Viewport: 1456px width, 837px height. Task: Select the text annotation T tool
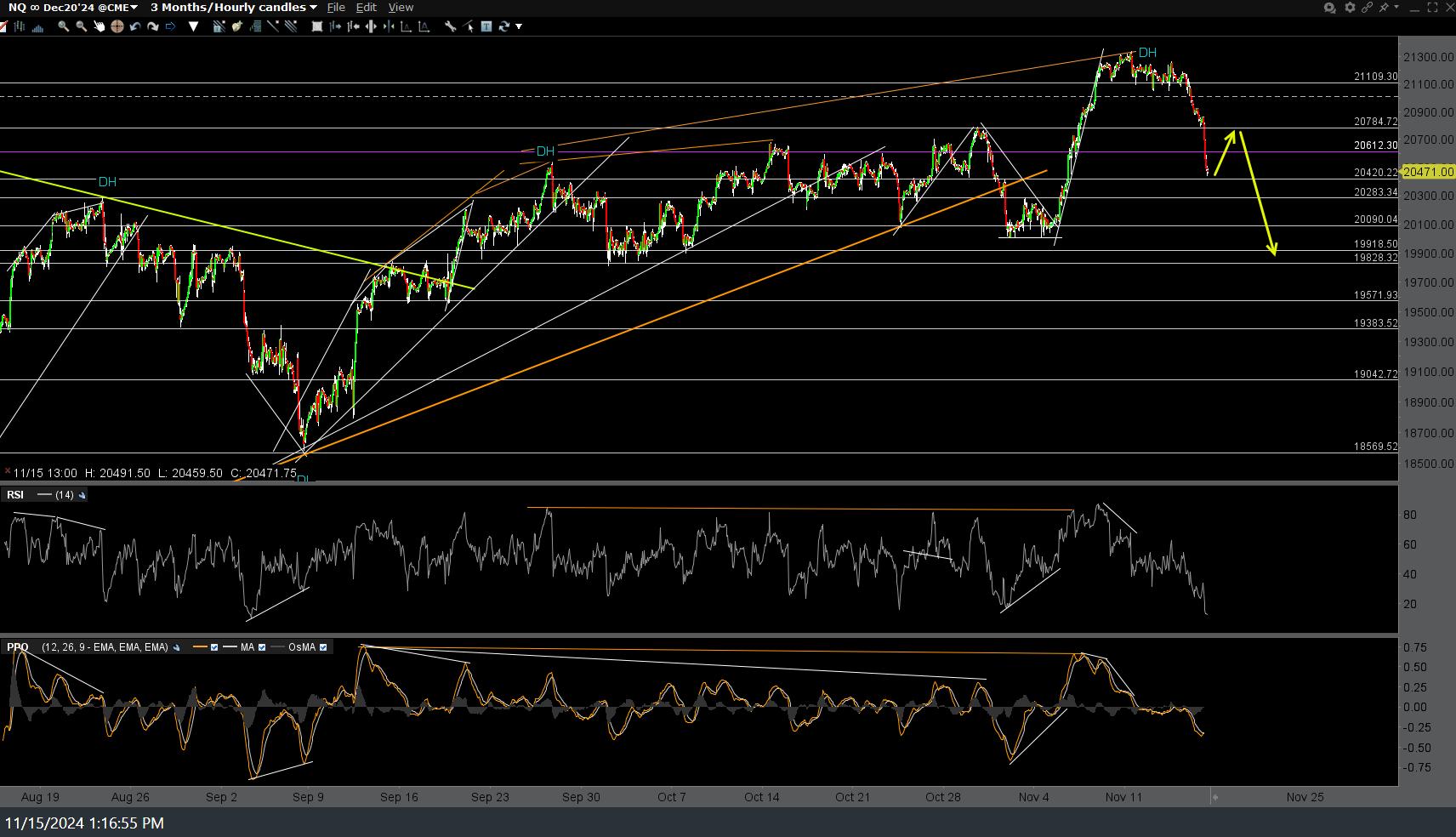(x=486, y=26)
